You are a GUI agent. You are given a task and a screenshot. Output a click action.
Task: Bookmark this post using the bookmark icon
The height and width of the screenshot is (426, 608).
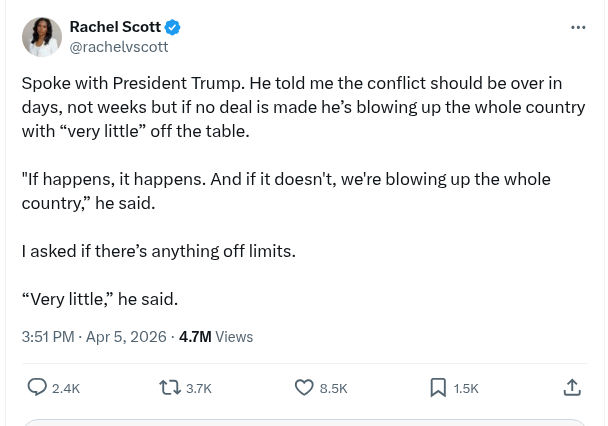438,387
